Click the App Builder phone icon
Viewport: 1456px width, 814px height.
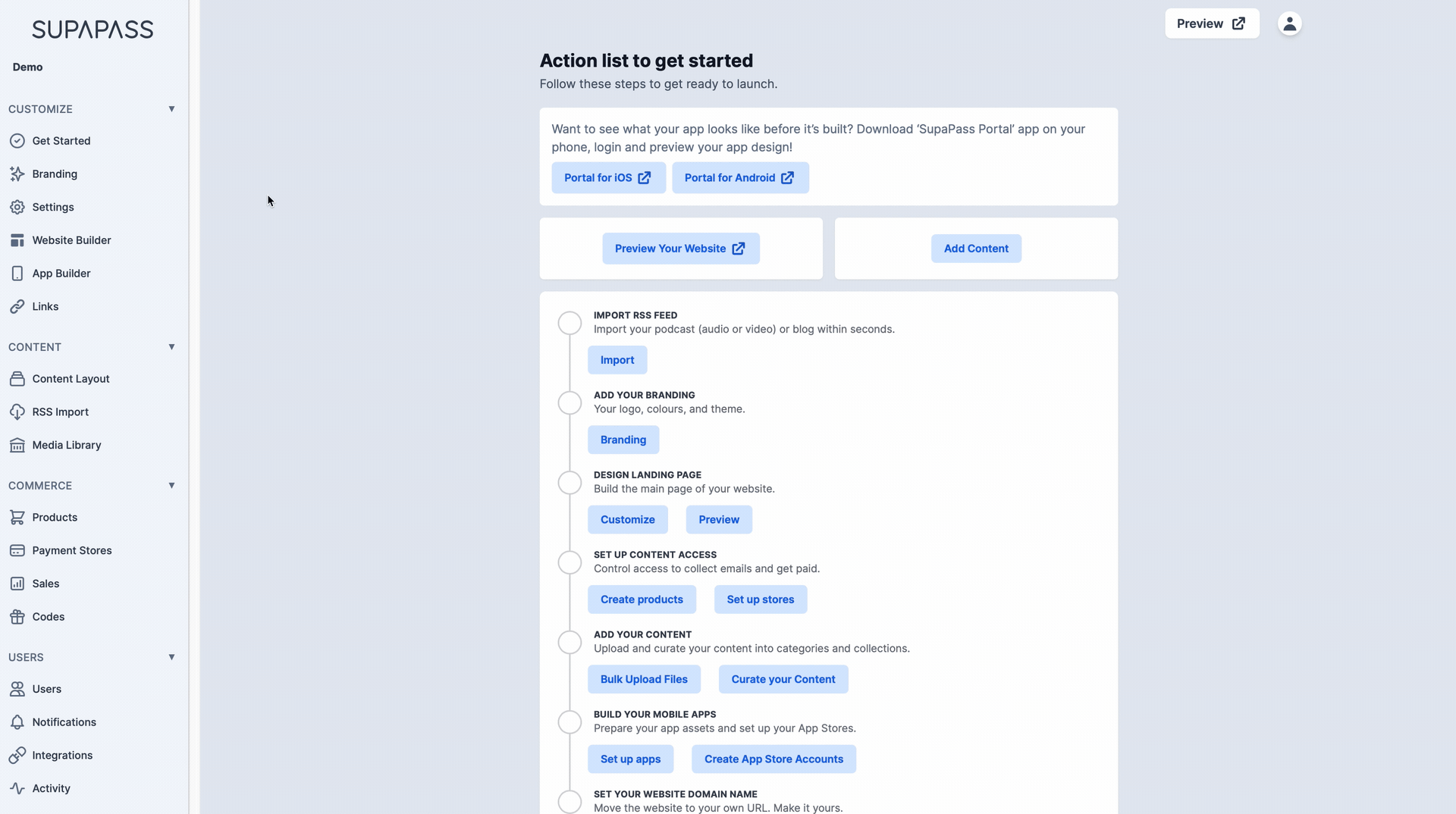17,273
